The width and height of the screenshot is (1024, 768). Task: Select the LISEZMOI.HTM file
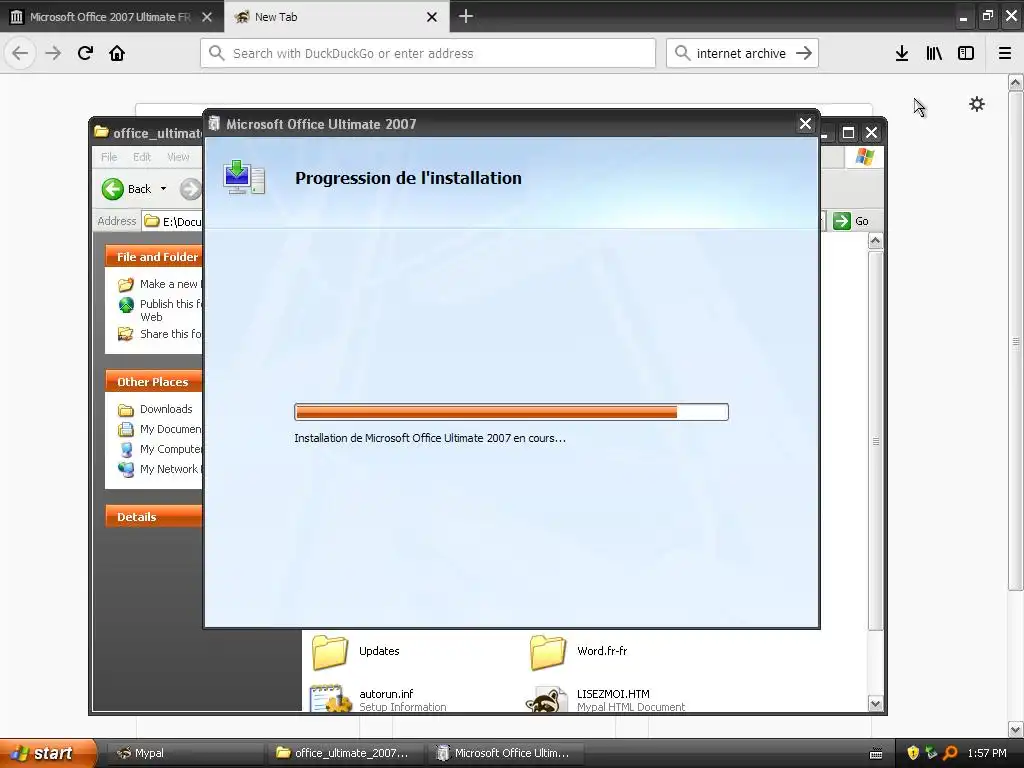(605, 699)
